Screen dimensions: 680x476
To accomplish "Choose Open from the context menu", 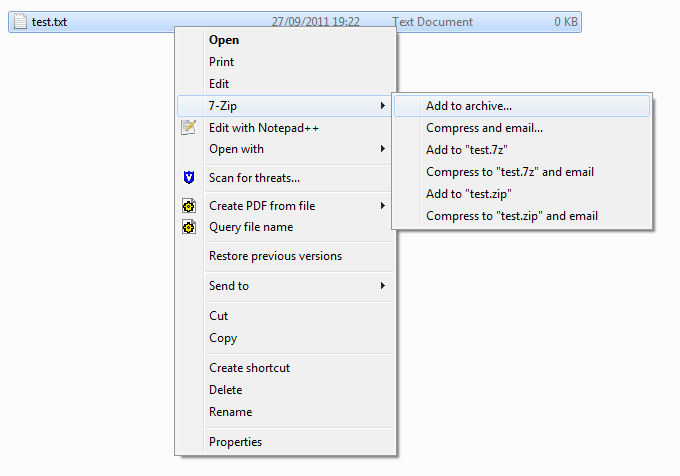I will point(284,40).
